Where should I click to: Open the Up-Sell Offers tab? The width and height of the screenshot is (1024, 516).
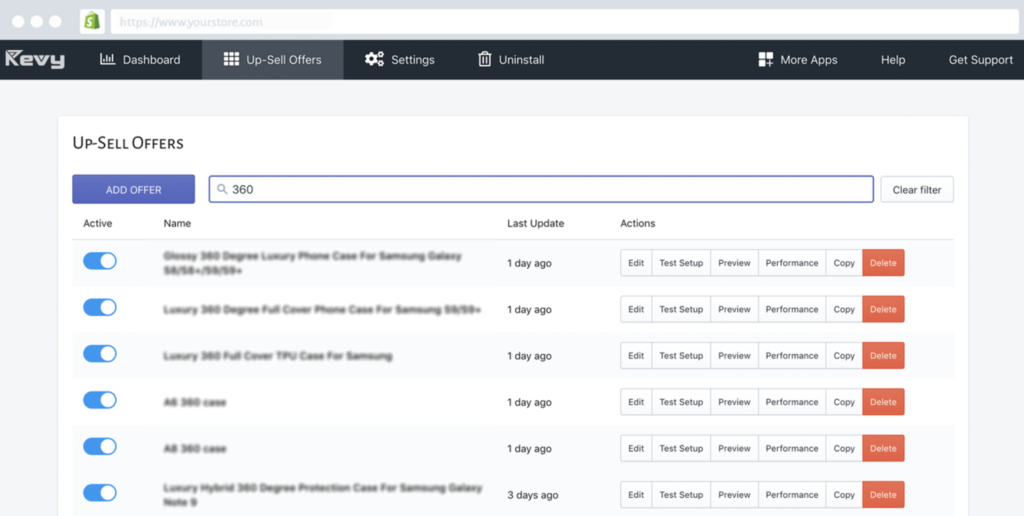pyautogui.click(x=272, y=59)
